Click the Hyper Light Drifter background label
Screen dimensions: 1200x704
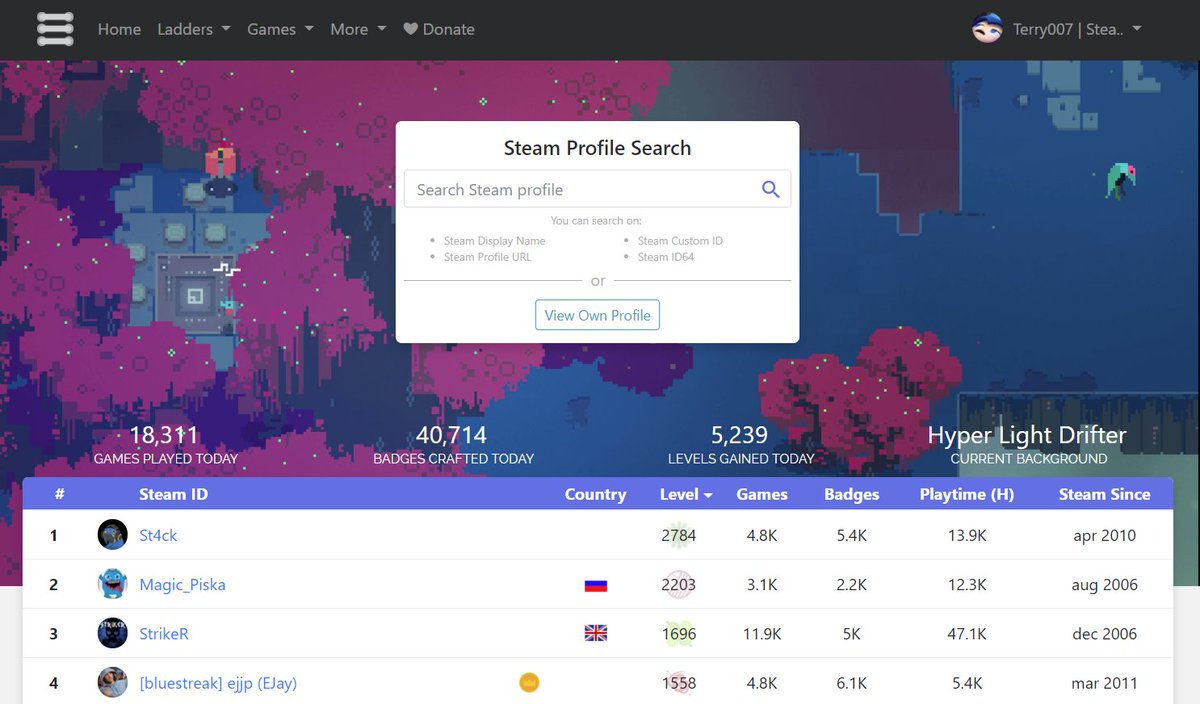click(1027, 435)
